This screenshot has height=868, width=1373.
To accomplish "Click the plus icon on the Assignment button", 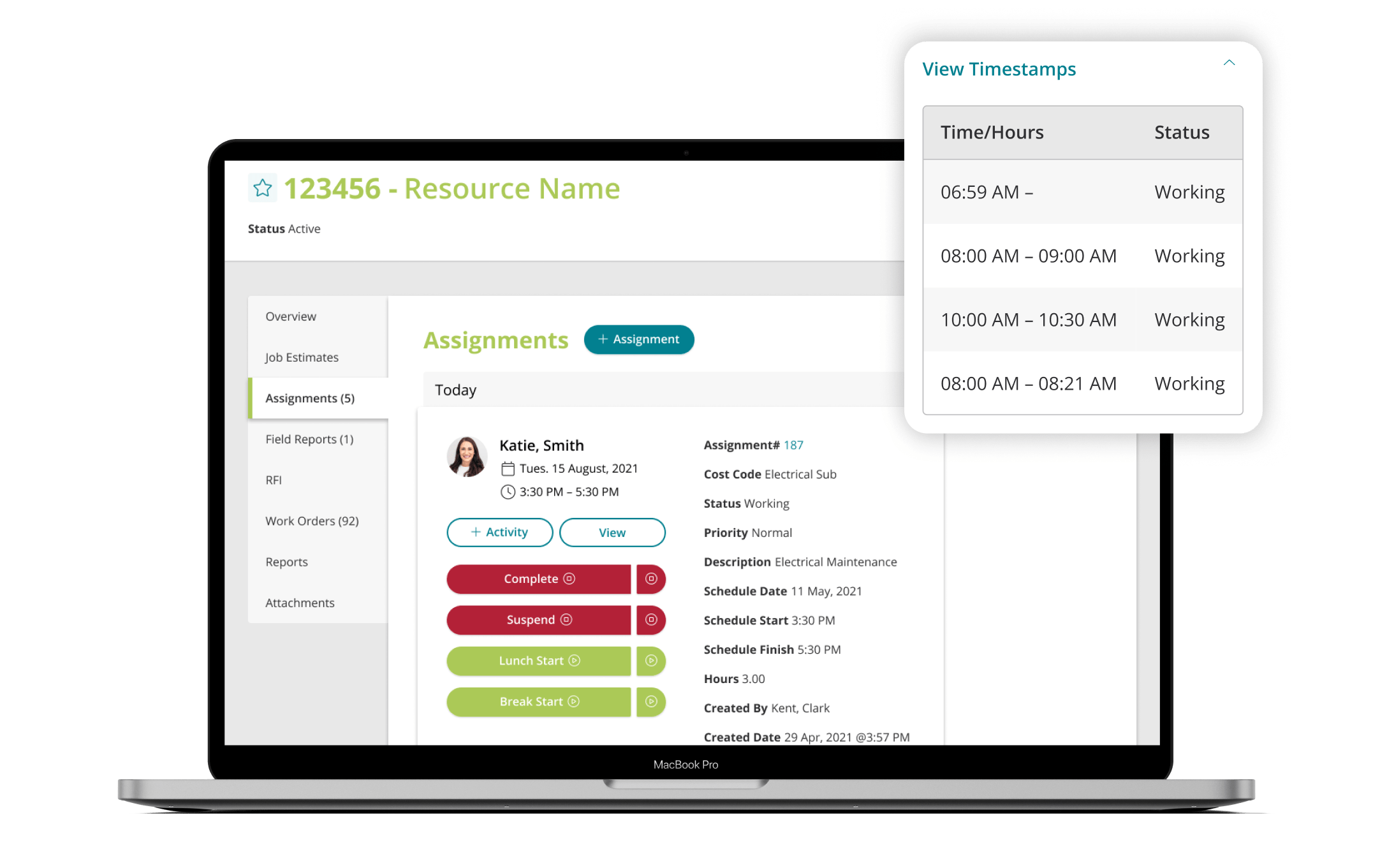I will 602,339.
